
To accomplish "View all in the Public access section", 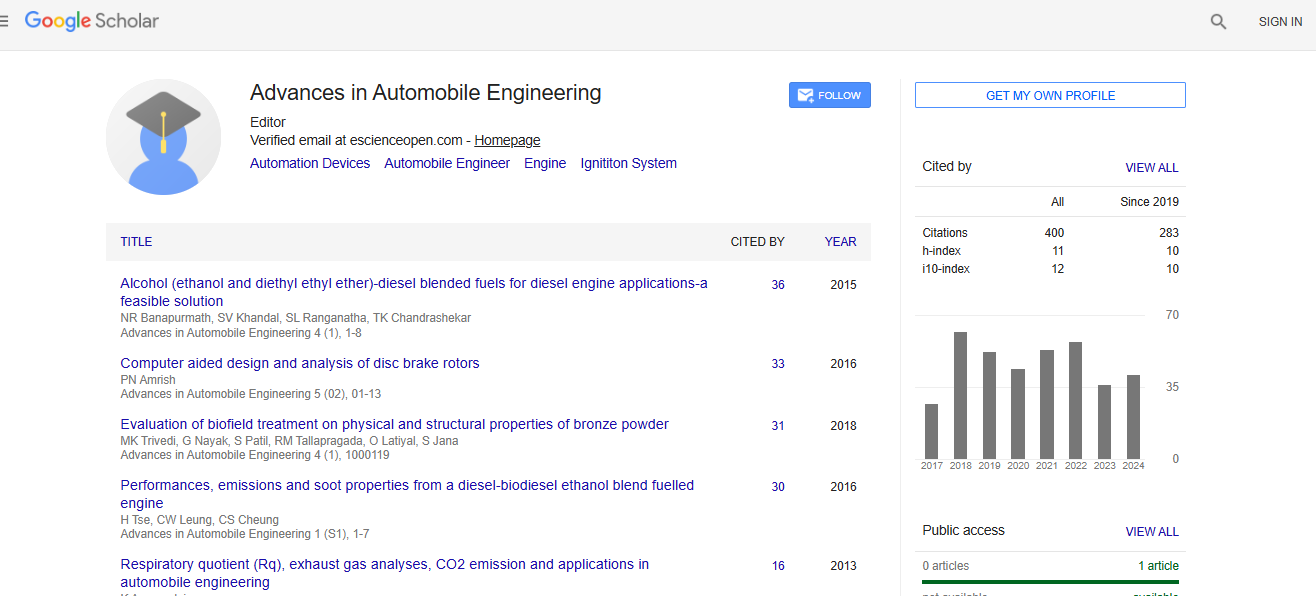I will [1151, 532].
